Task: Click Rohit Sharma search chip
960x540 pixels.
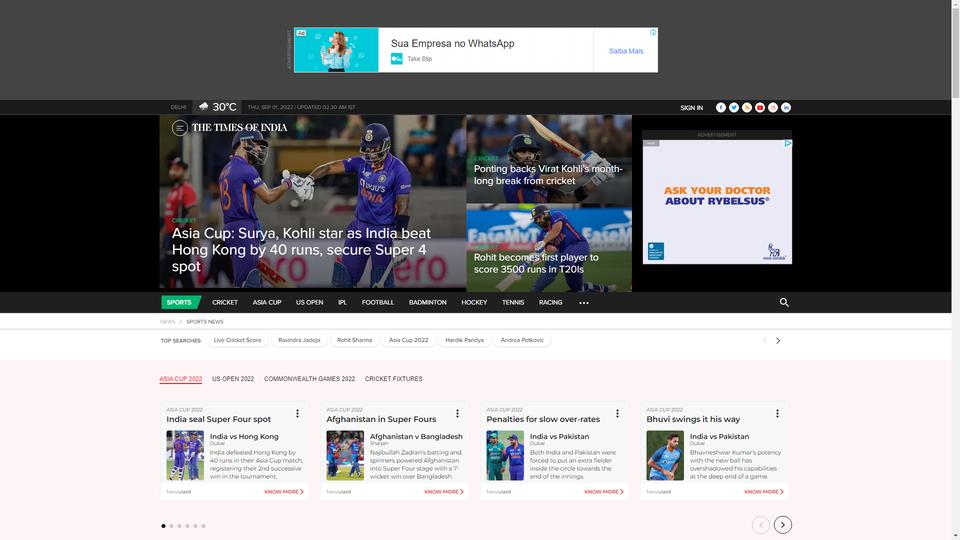Action: pyautogui.click(x=354, y=340)
